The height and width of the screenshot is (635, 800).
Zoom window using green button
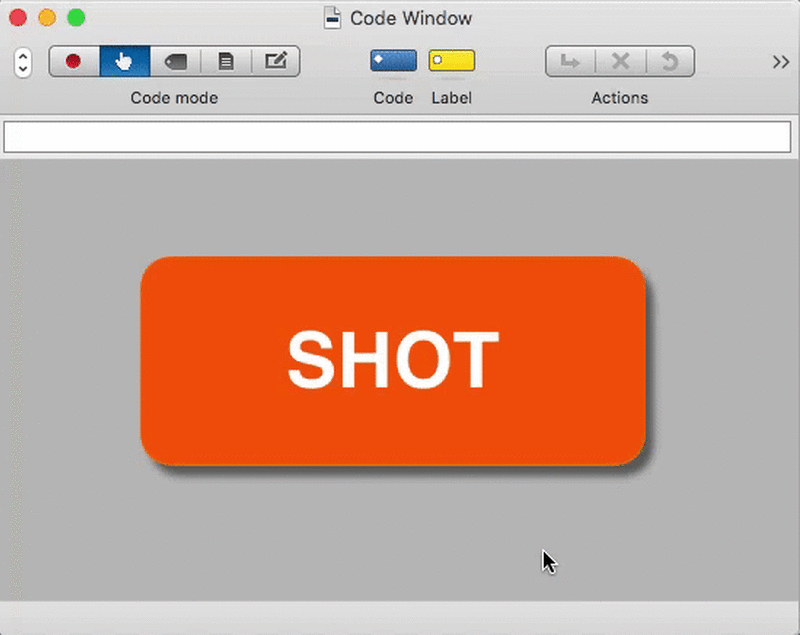pos(77,18)
